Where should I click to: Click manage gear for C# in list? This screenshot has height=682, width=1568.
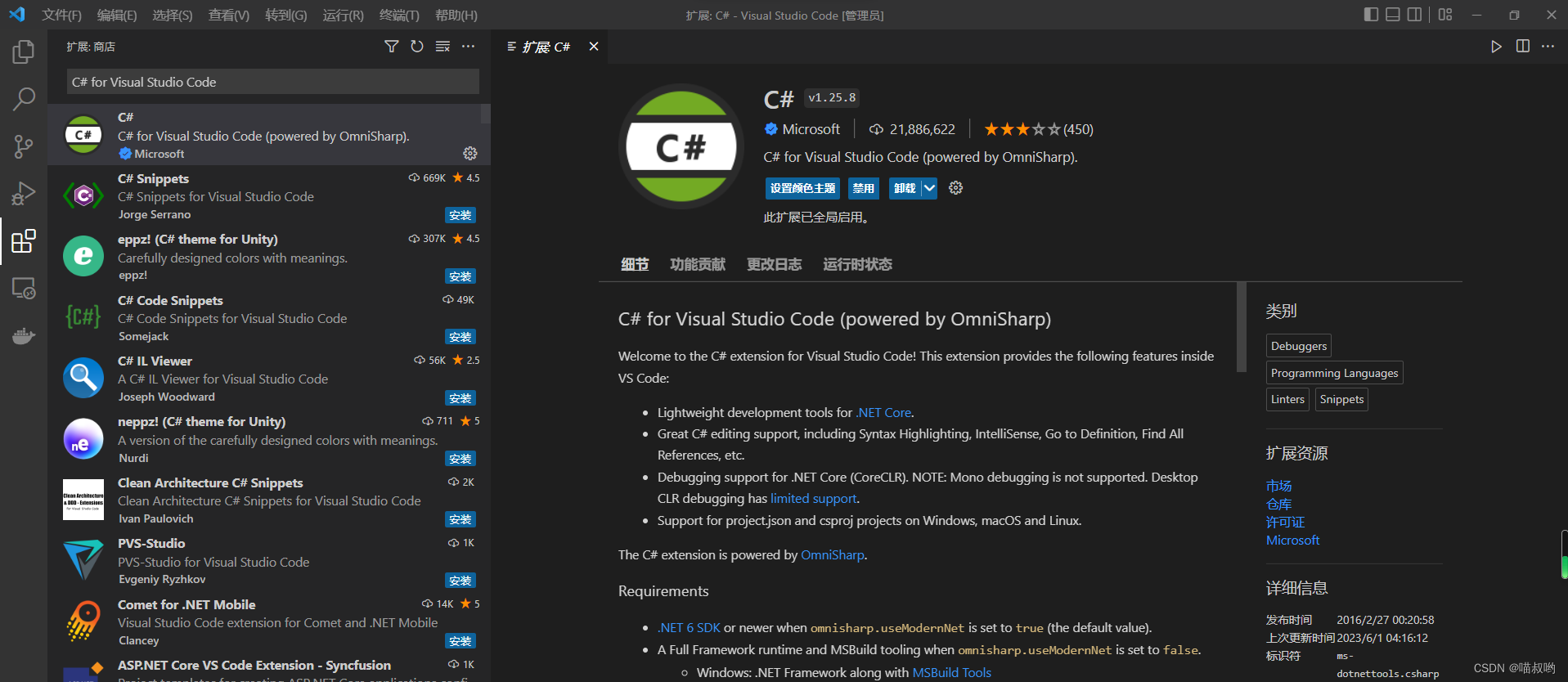[x=470, y=153]
